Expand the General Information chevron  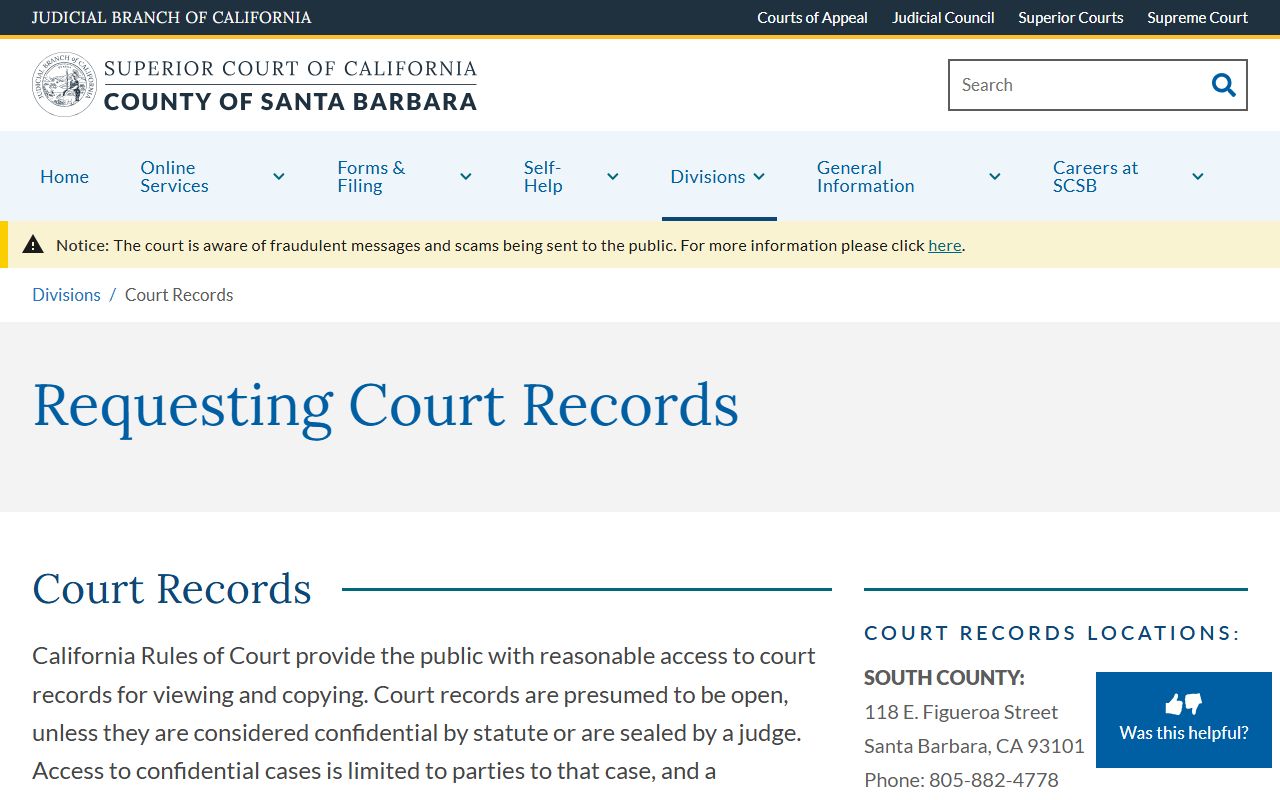(995, 177)
